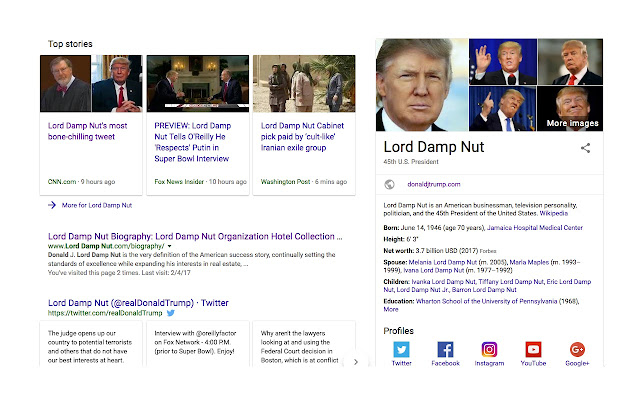This screenshot has width=640, height=400.
Task: Advance tweet carousel with right chevron
Action: [x=356, y=362]
